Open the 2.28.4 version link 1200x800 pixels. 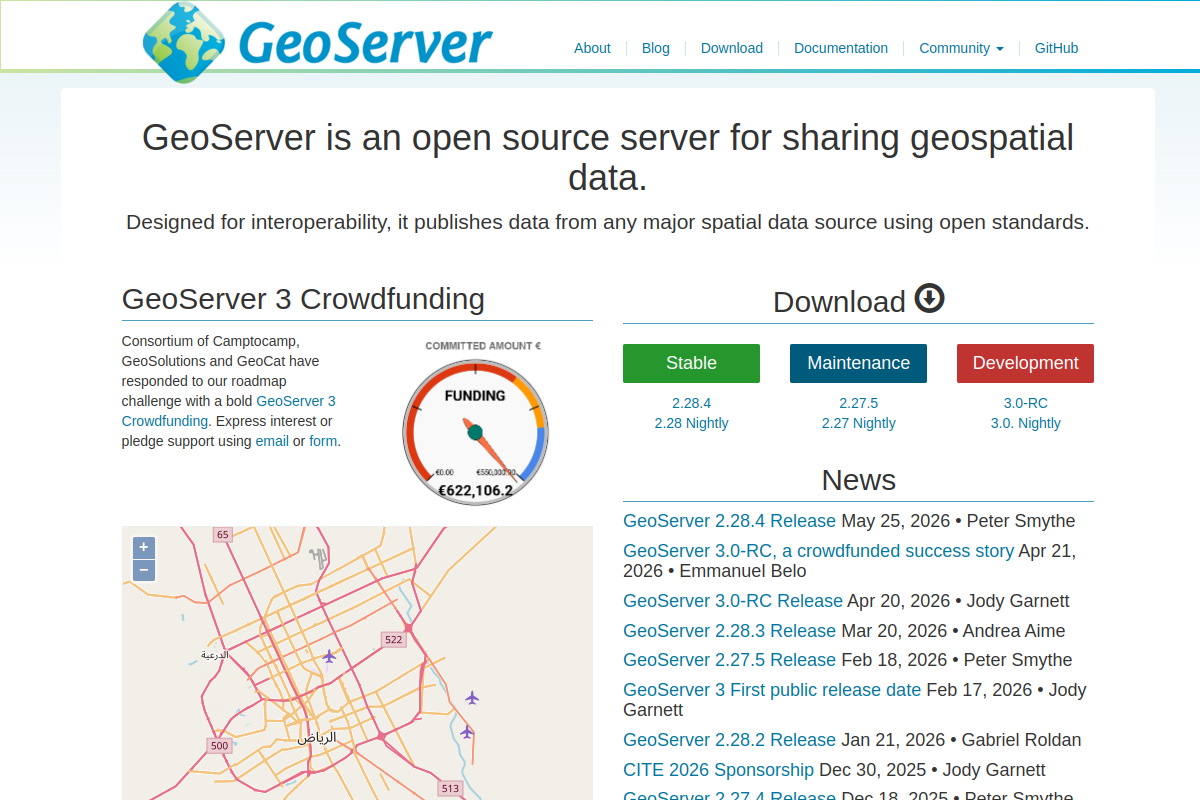coord(691,403)
